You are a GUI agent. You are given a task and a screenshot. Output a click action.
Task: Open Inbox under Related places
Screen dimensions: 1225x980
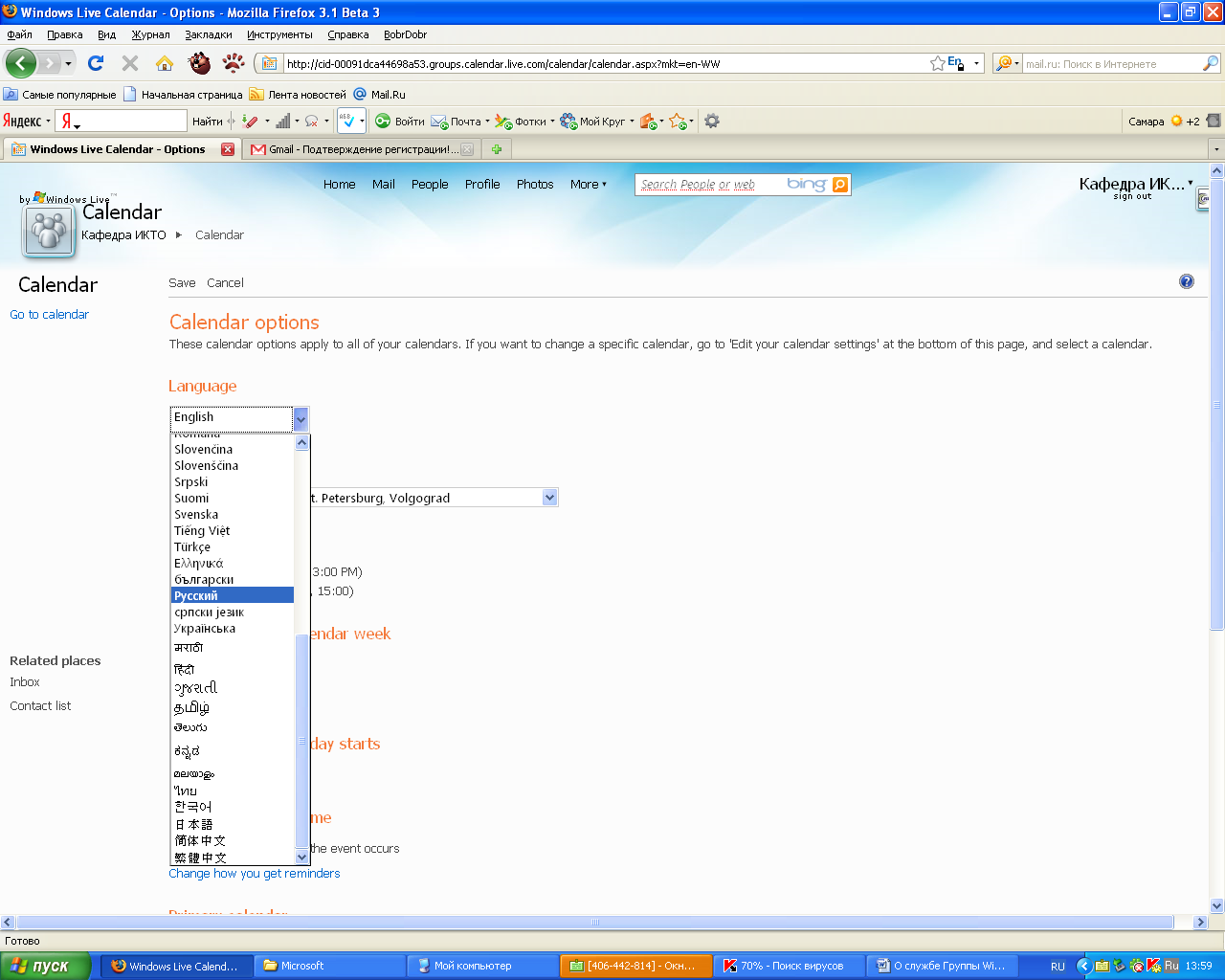click(25, 682)
